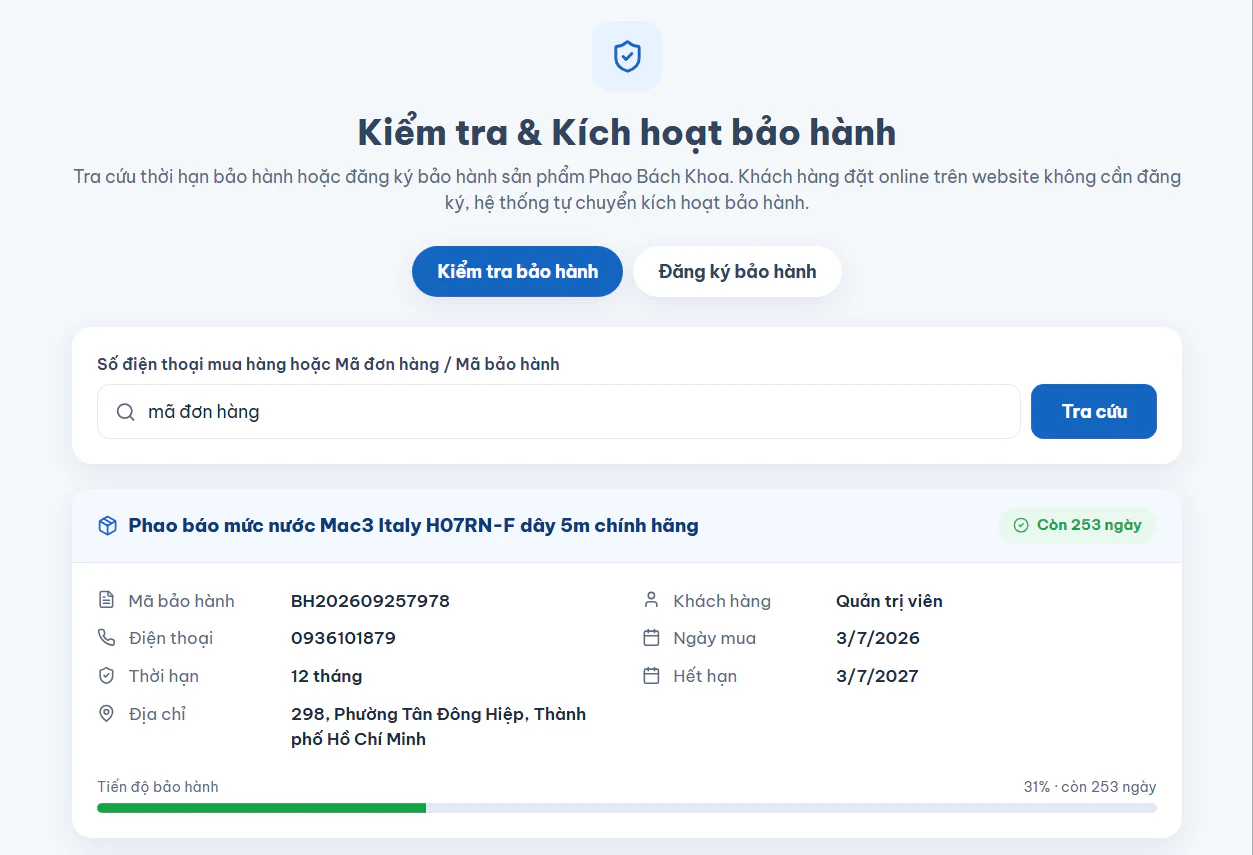Click the address 298, Phường Tân Đông Hiệp
Image resolution: width=1253 pixels, height=855 pixels.
click(x=438, y=727)
